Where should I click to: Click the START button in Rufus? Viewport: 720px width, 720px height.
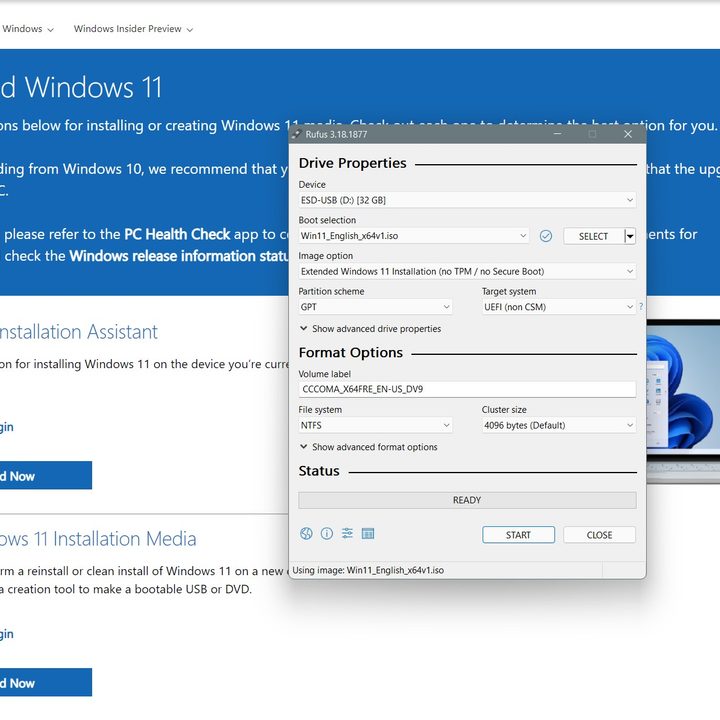click(518, 535)
